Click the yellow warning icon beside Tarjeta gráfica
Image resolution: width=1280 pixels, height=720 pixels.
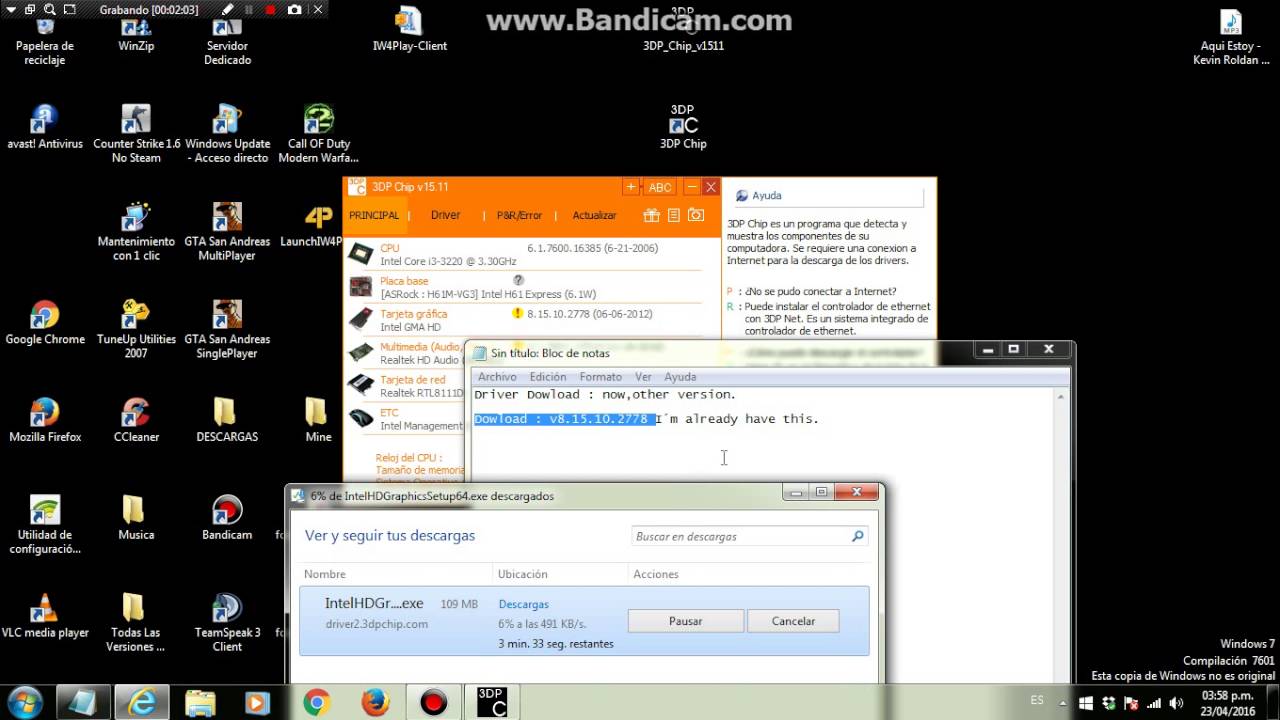pos(518,313)
